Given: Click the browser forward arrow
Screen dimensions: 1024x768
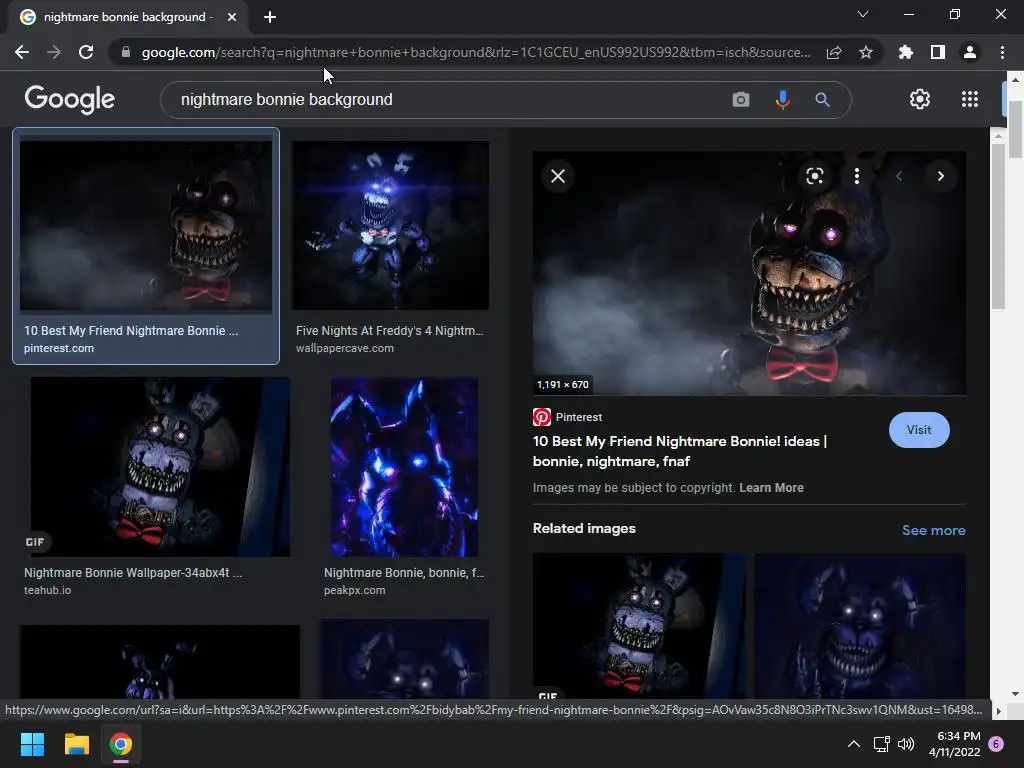Looking at the screenshot, I should click(x=54, y=52).
